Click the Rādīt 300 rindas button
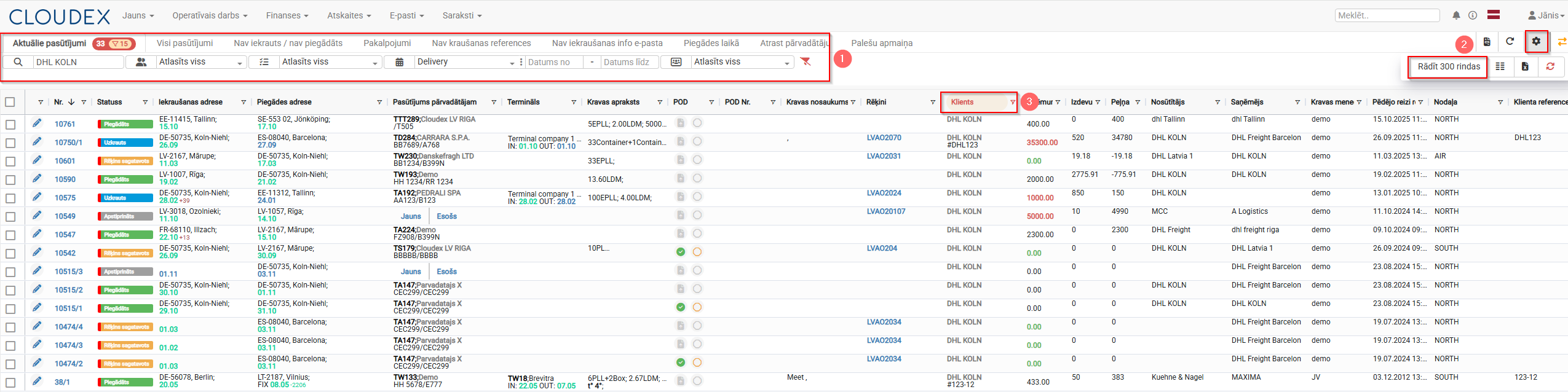This screenshot has height=392, width=1568. click(1448, 66)
